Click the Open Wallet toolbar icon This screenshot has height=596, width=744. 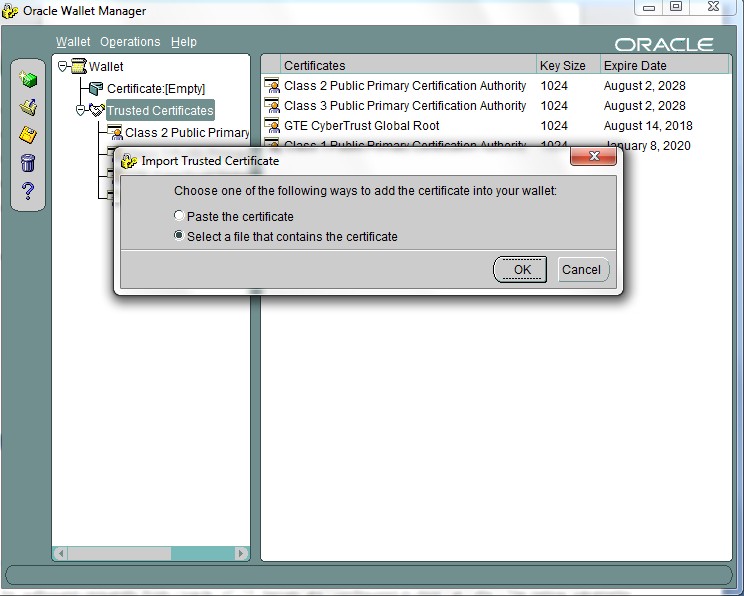(28, 107)
